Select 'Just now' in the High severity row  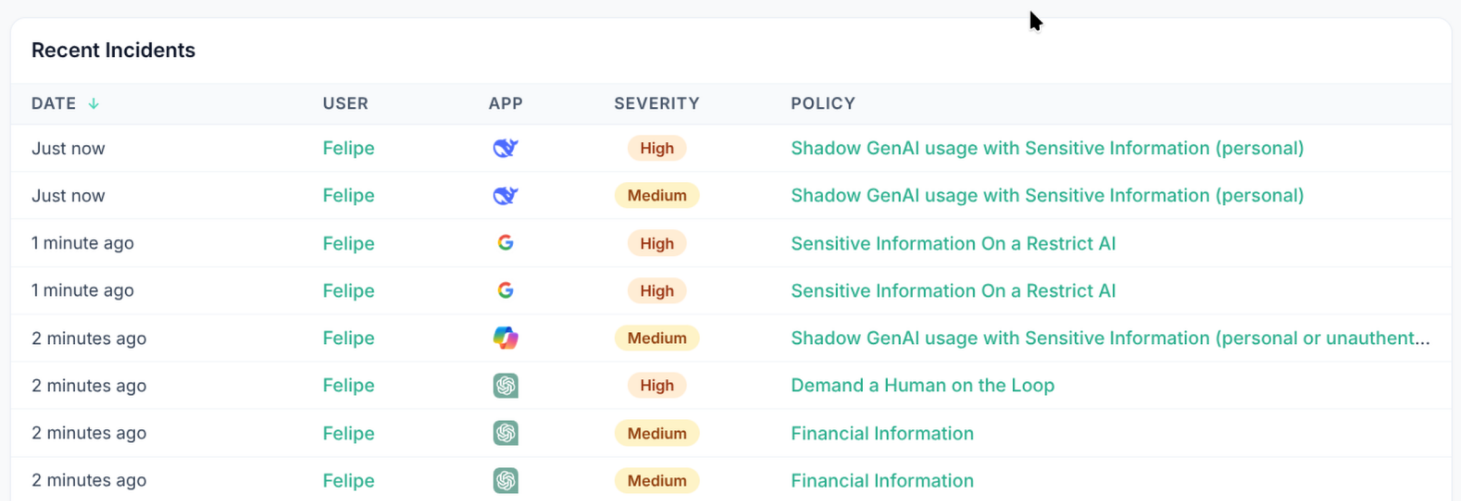tap(68, 148)
